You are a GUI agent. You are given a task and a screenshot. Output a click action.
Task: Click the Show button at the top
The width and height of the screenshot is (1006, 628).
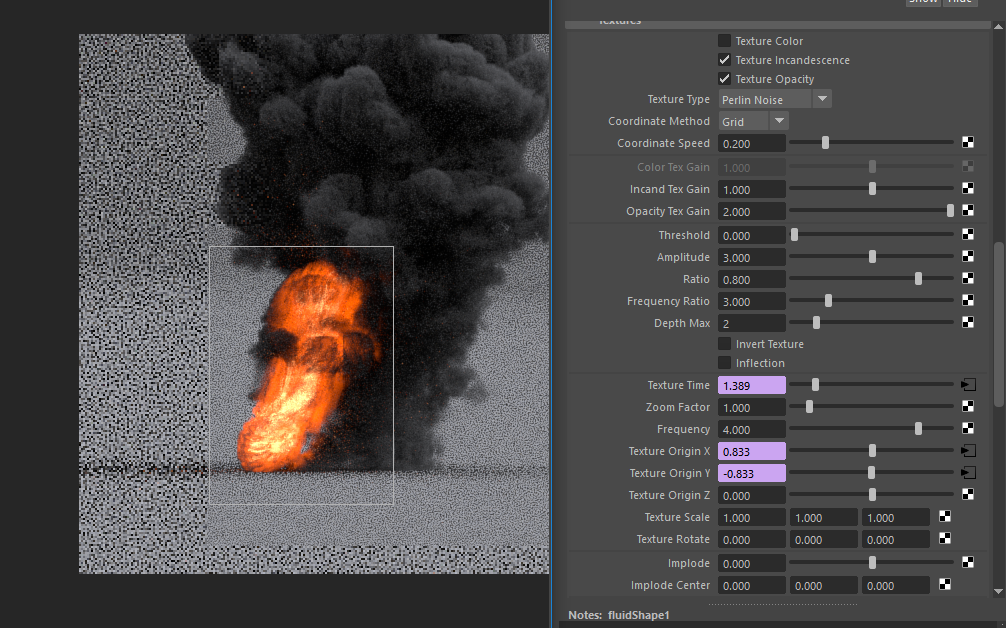pyautogui.click(x=922, y=2)
